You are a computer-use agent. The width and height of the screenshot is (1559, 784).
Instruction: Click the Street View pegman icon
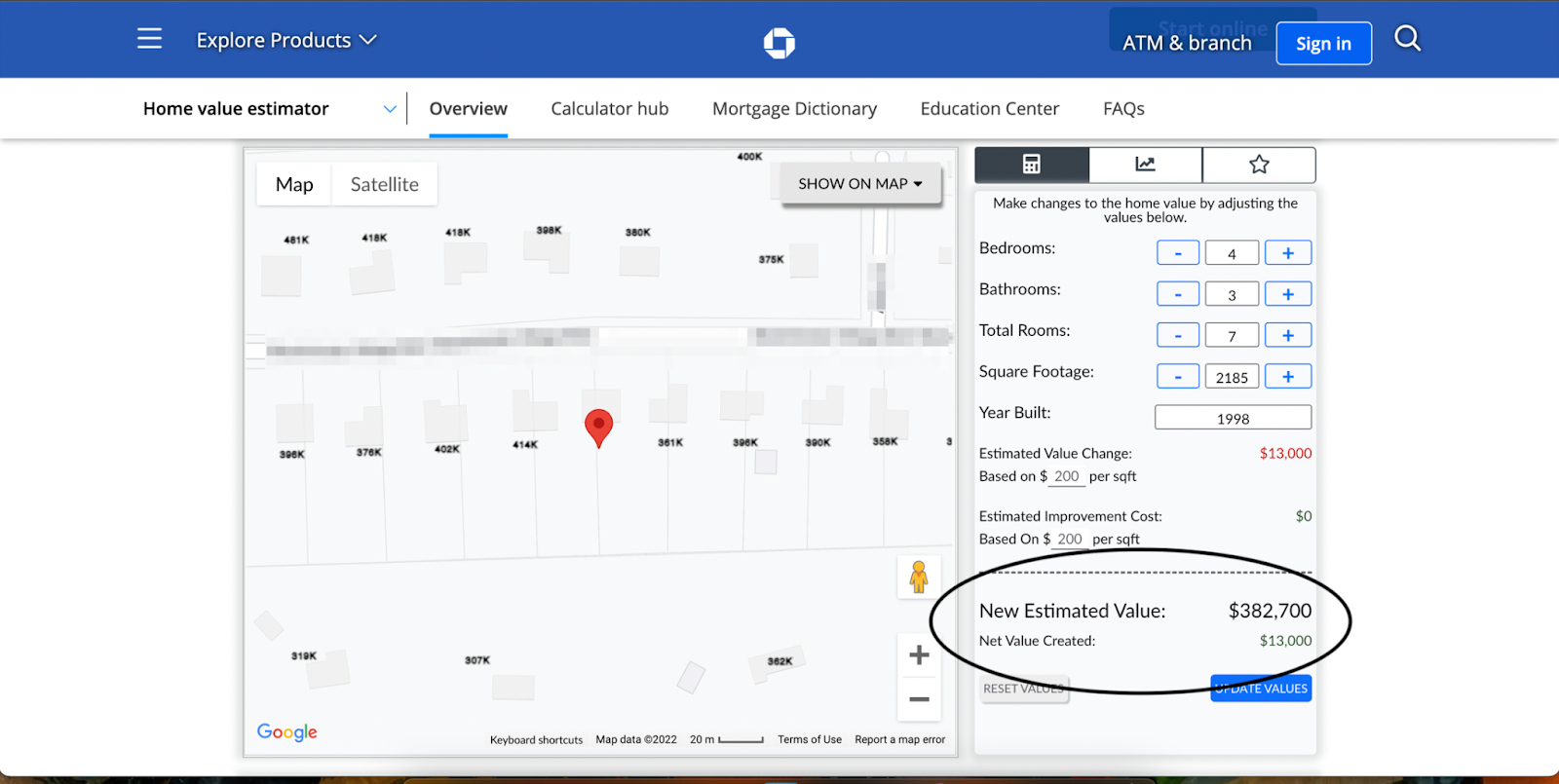tap(918, 577)
